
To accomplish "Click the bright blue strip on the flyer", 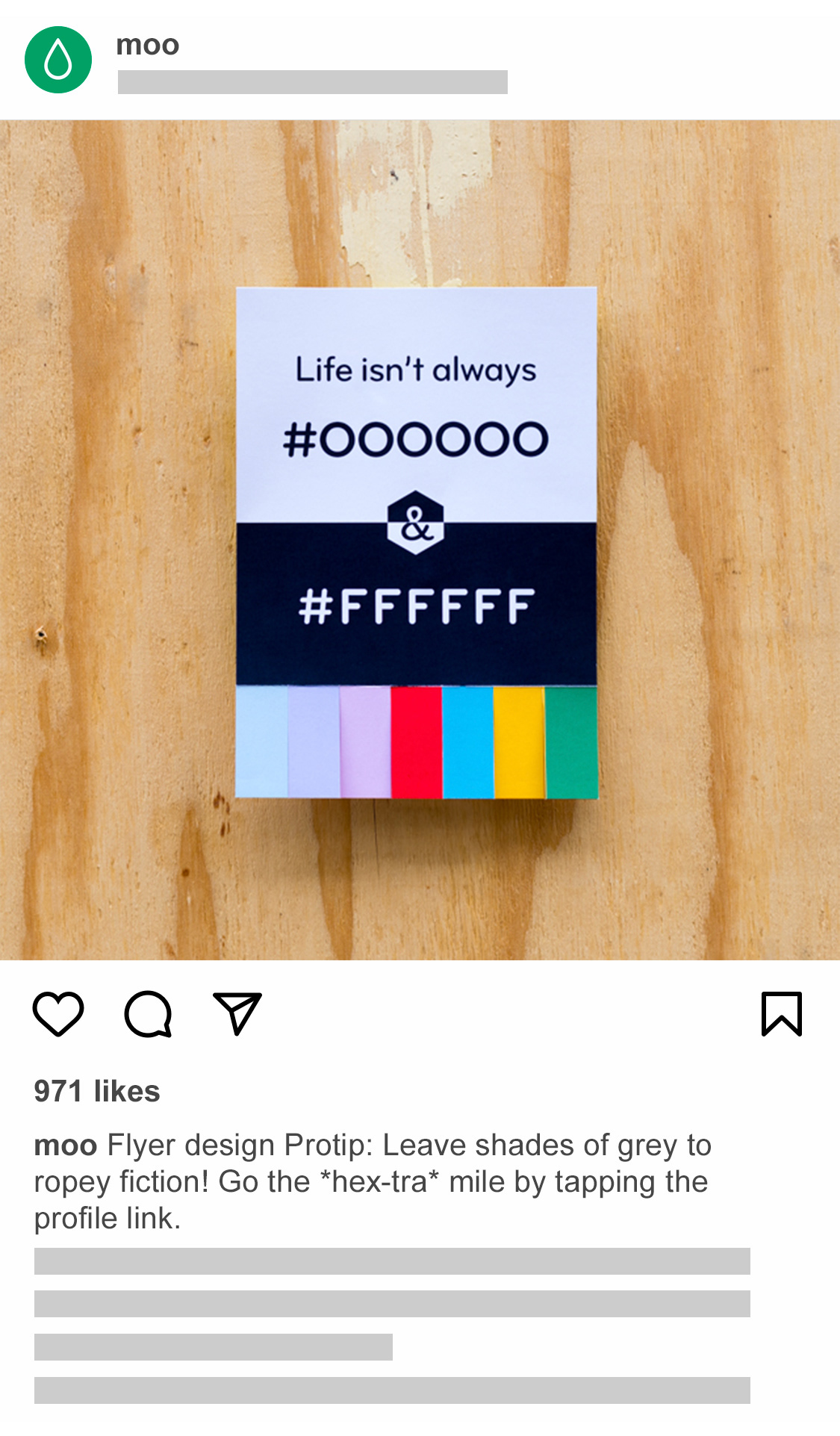I will [467, 742].
